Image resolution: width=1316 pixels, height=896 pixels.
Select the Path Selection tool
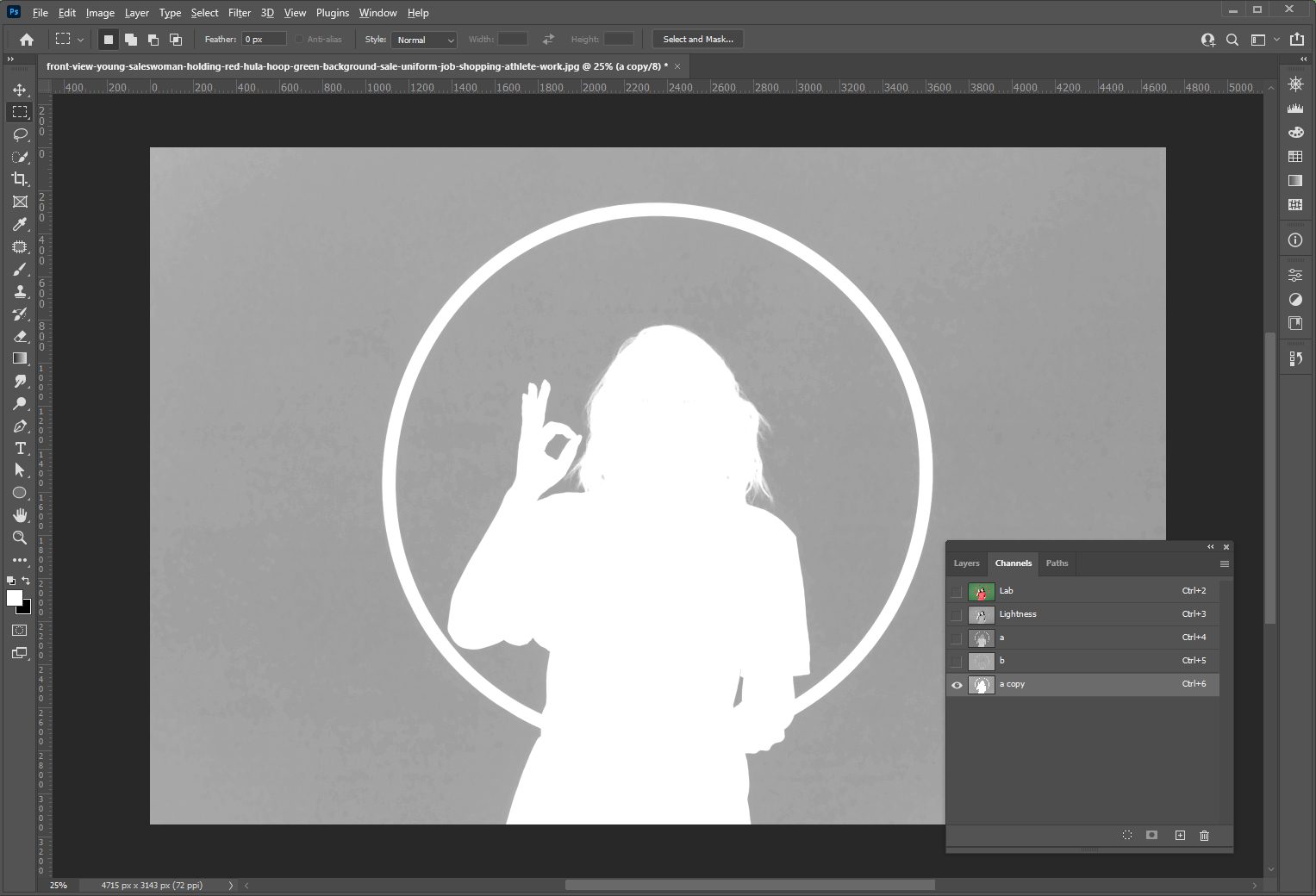tap(20, 470)
